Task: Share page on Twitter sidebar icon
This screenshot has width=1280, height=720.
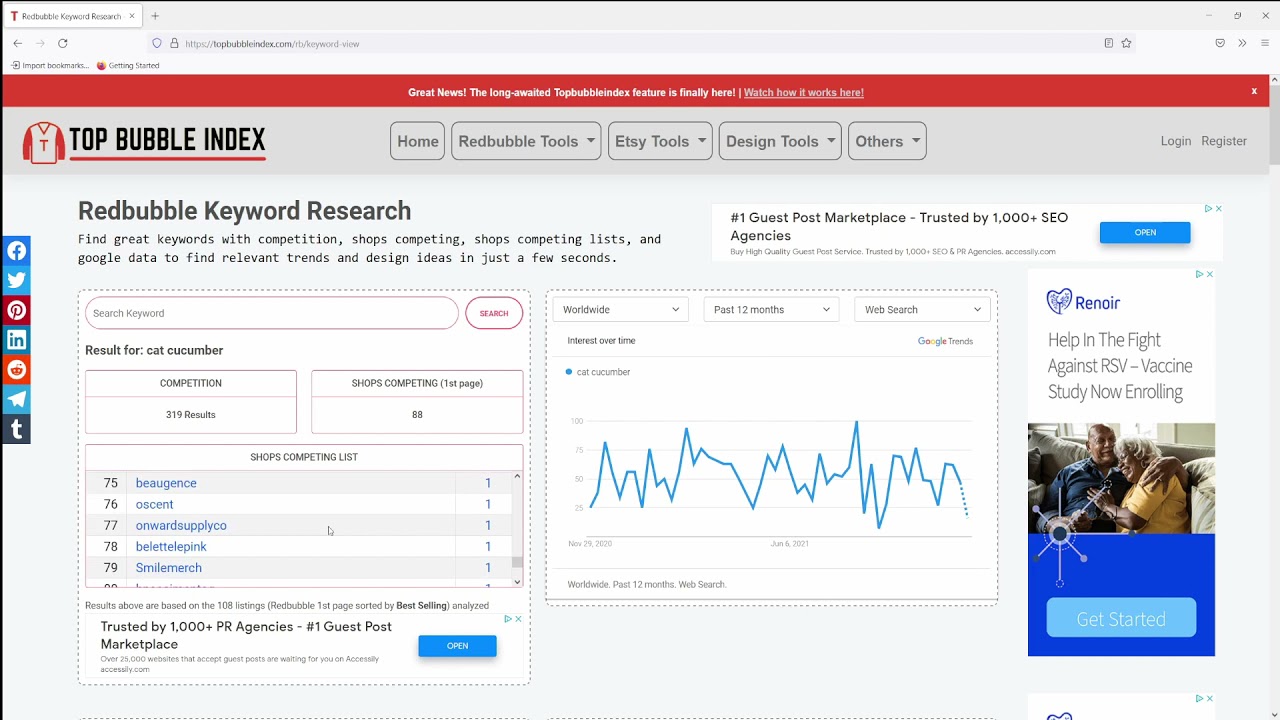Action: 16,281
